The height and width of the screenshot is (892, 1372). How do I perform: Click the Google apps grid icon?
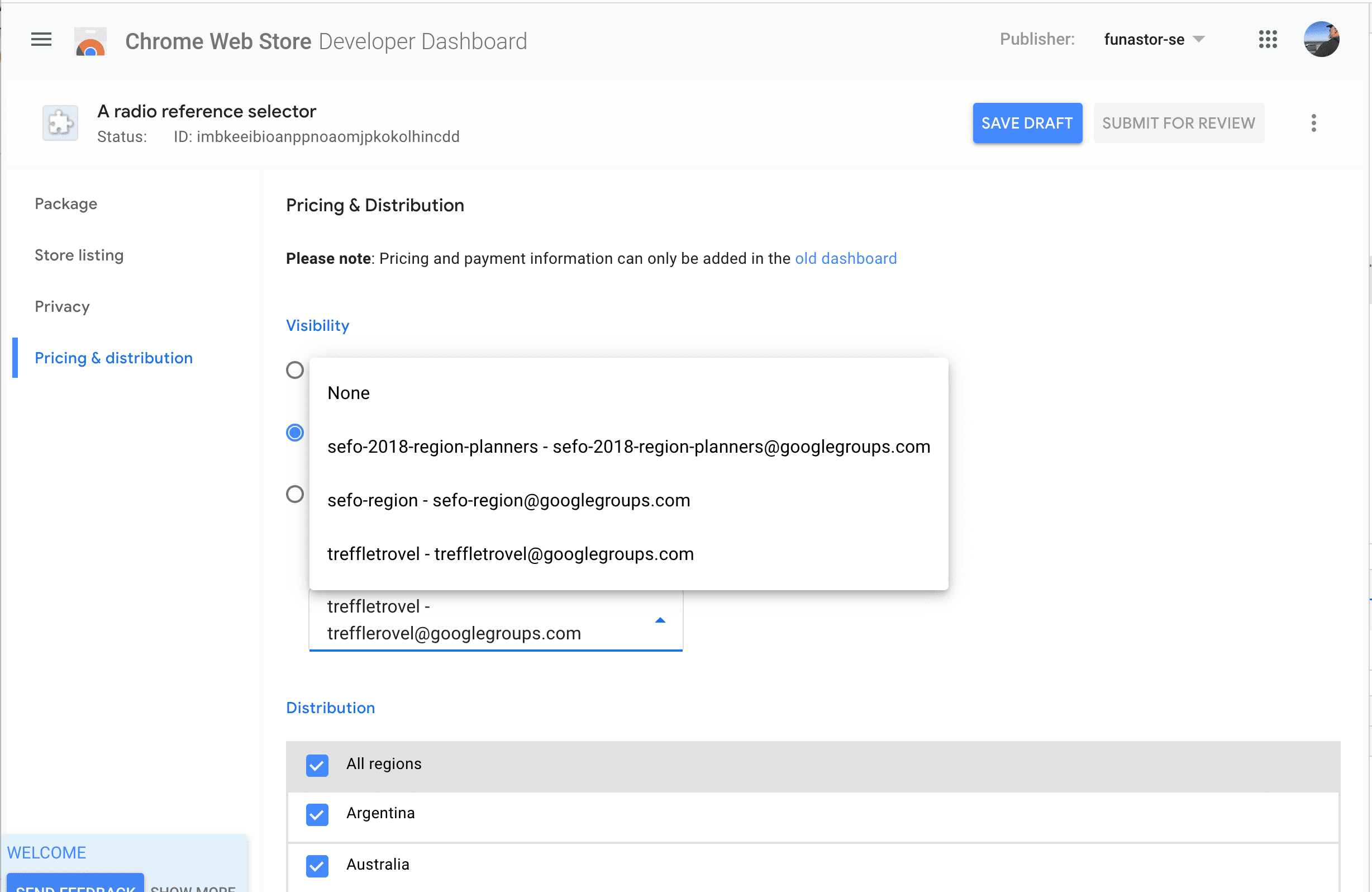[1267, 40]
